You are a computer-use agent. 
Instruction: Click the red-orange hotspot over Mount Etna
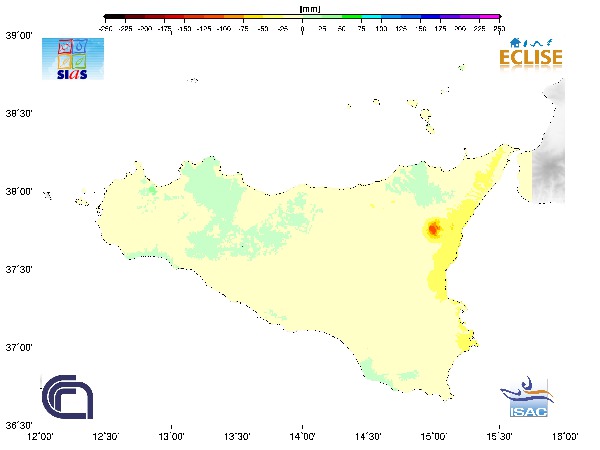(433, 229)
